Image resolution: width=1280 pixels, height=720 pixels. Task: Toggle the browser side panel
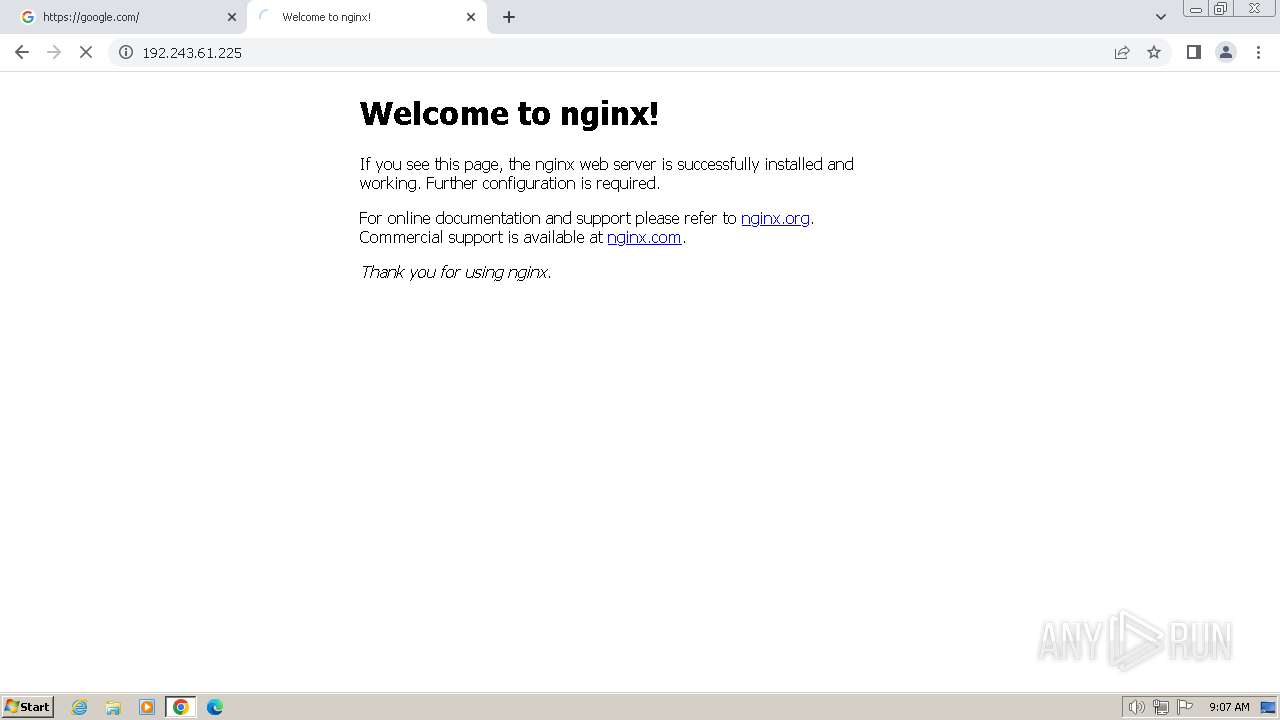point(1193,52)
